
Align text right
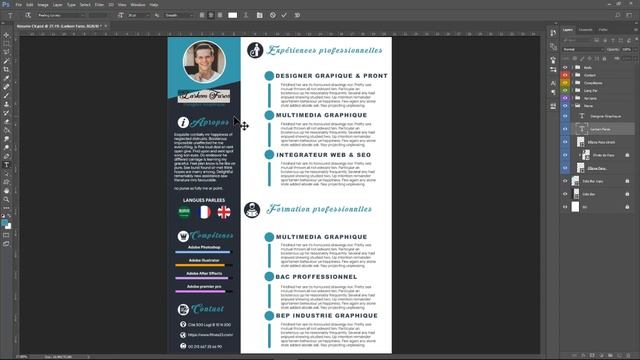tap(220, 15)
